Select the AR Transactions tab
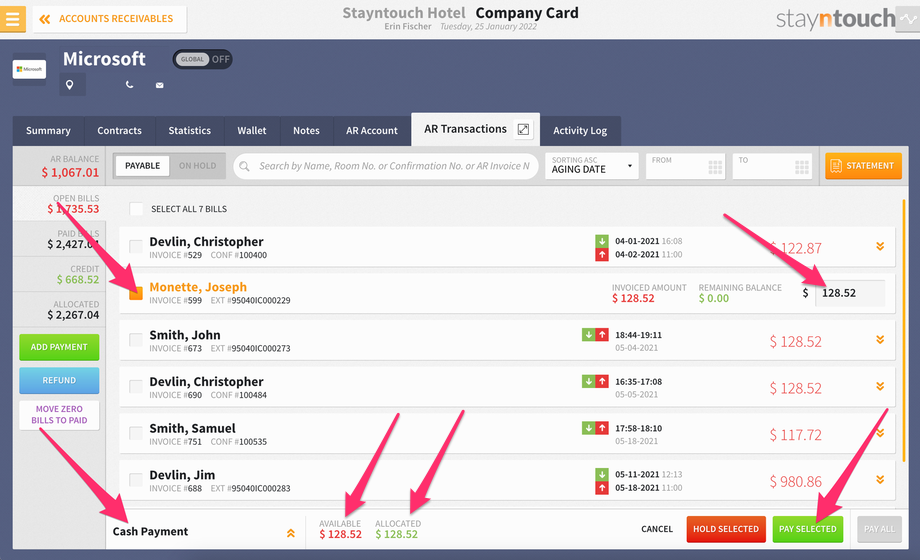Screen dimensions: 920x560 [465, 129]
